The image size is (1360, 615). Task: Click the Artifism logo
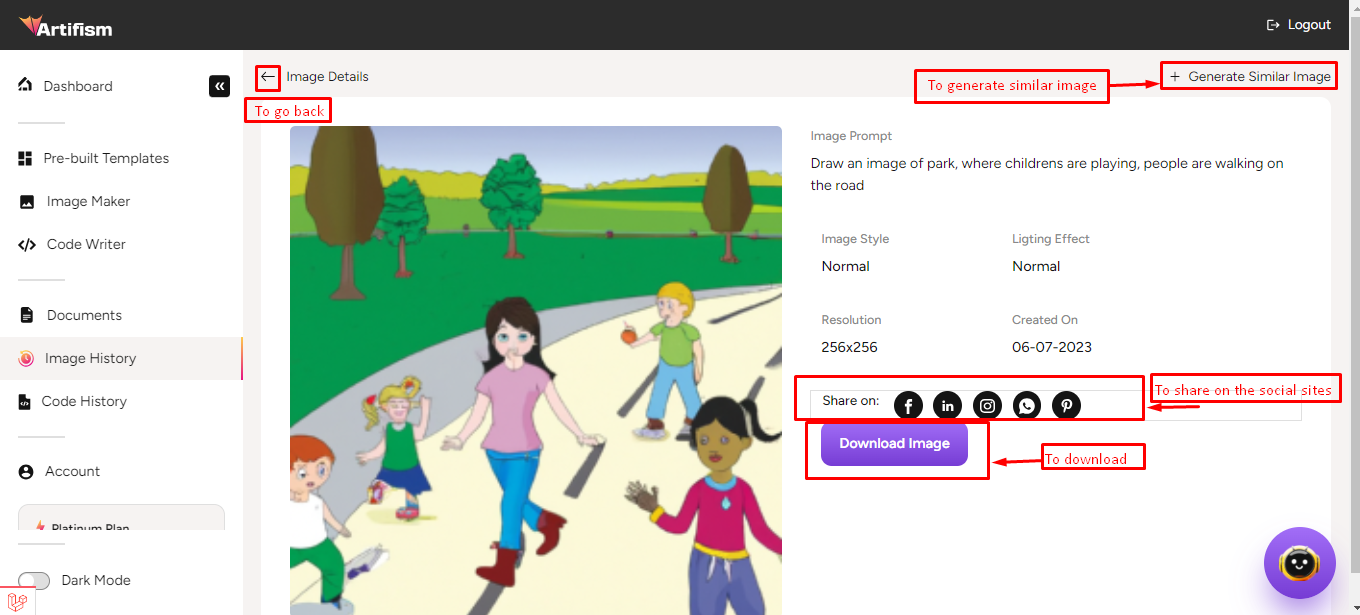[66, 26]
